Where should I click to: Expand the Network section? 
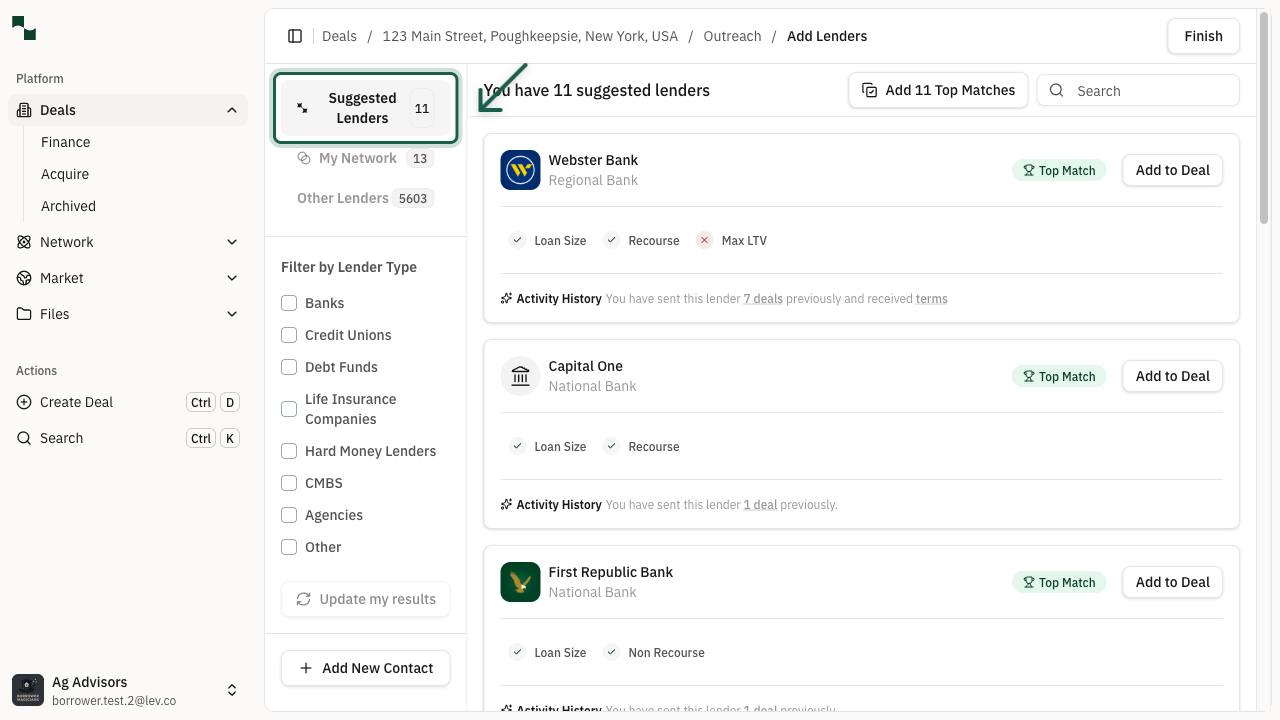(232, 242)
